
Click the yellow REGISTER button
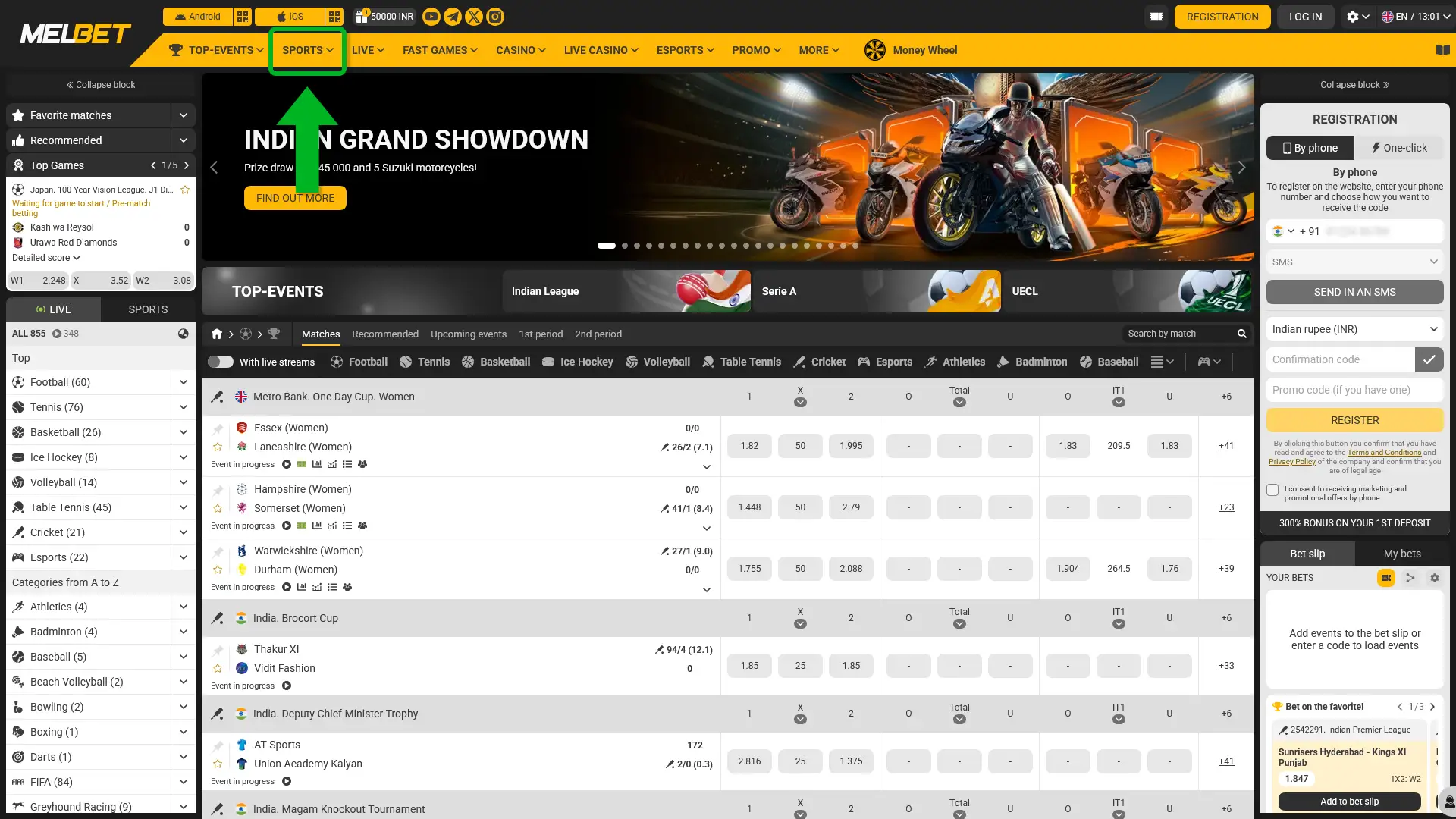1355,420
